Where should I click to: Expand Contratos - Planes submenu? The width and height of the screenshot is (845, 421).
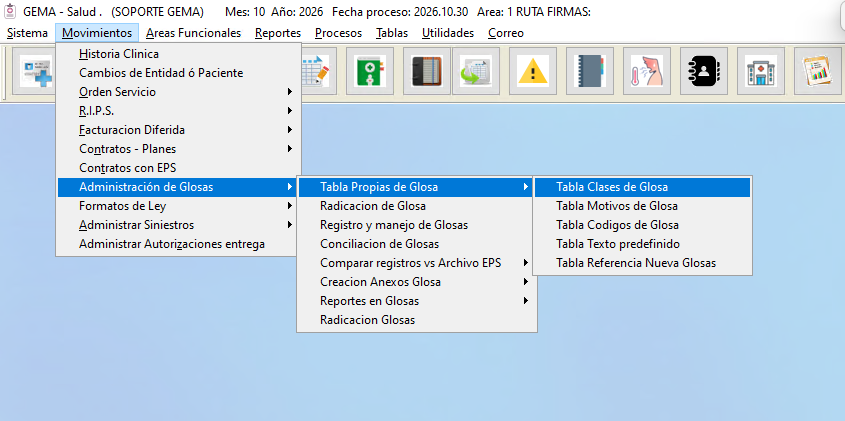(x=178, y=149)
